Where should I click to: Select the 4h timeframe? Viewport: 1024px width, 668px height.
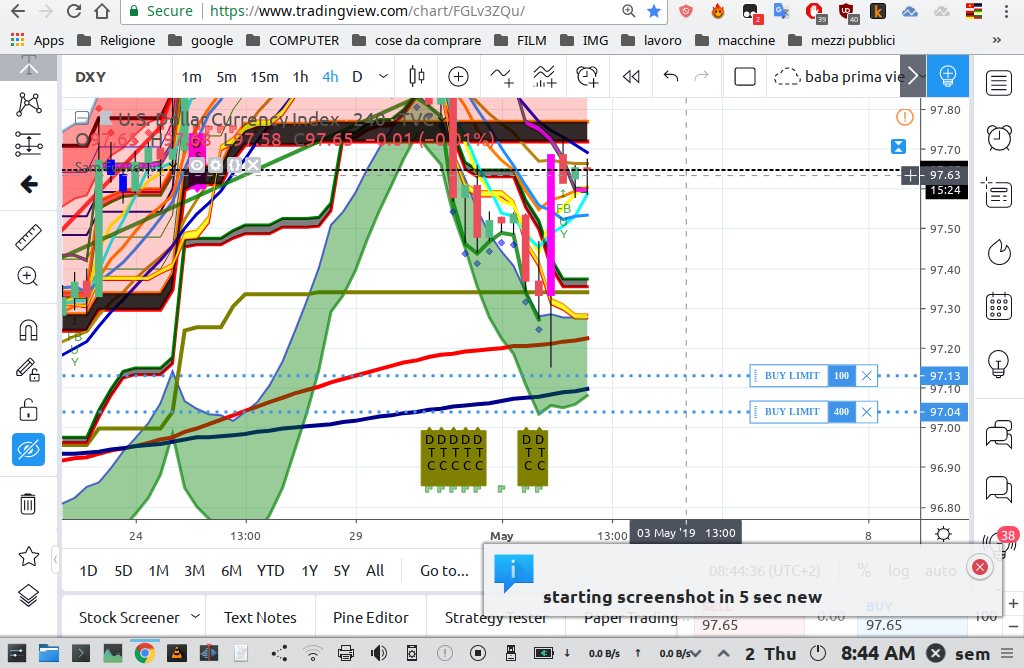330,77
